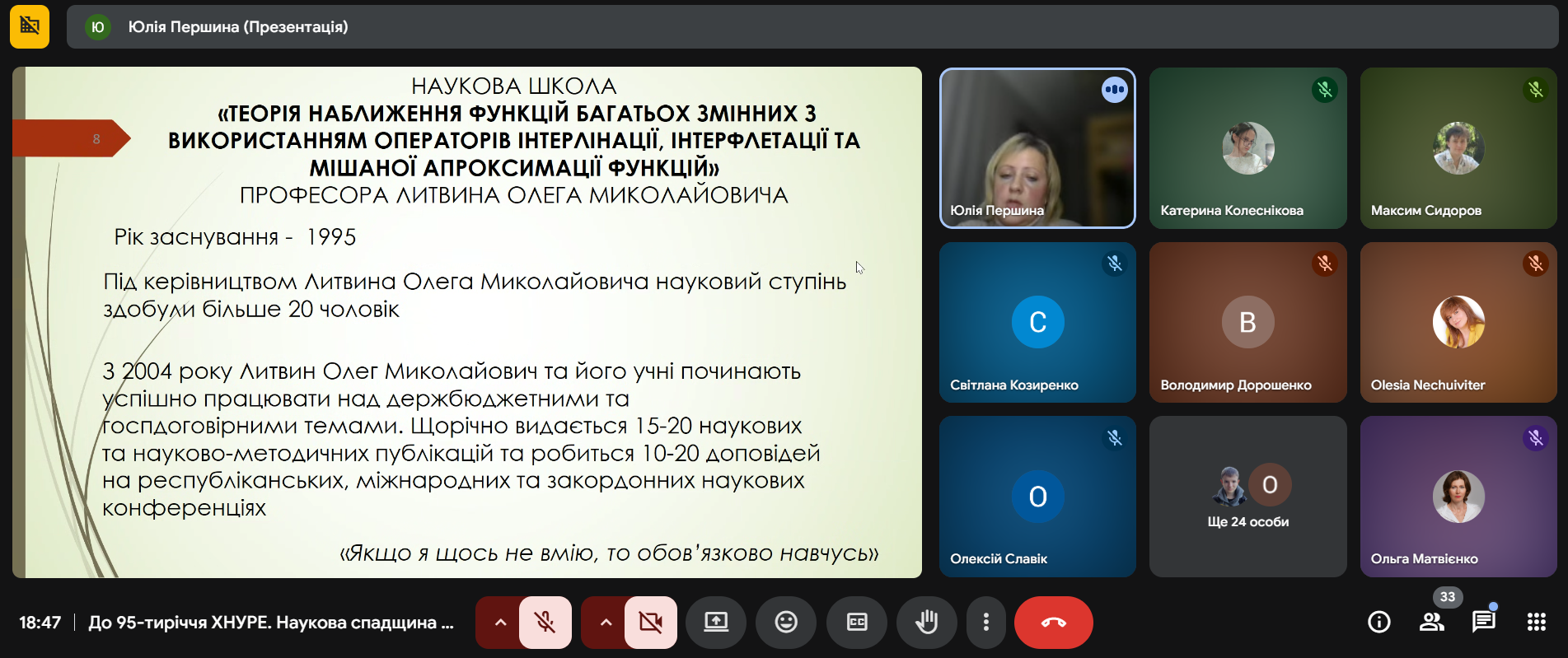The width and height of the screenshot is (1568, 658).
Task: Expand video settings arrow beside camera
Action: pos(606,622)
